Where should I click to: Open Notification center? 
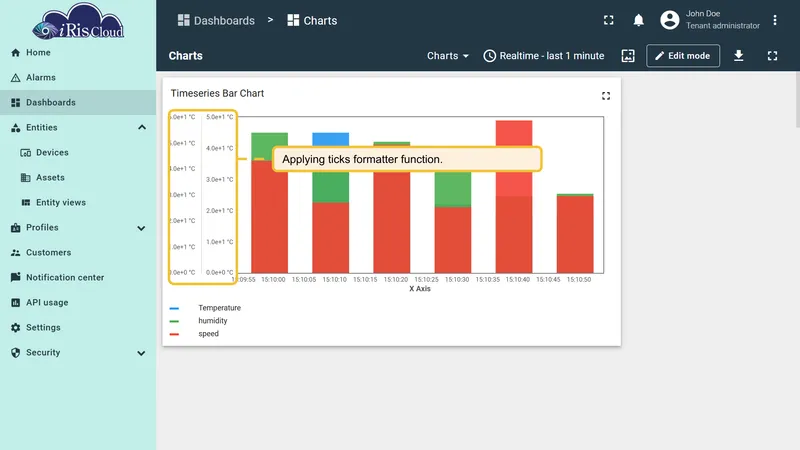click(x=78, y=278)
